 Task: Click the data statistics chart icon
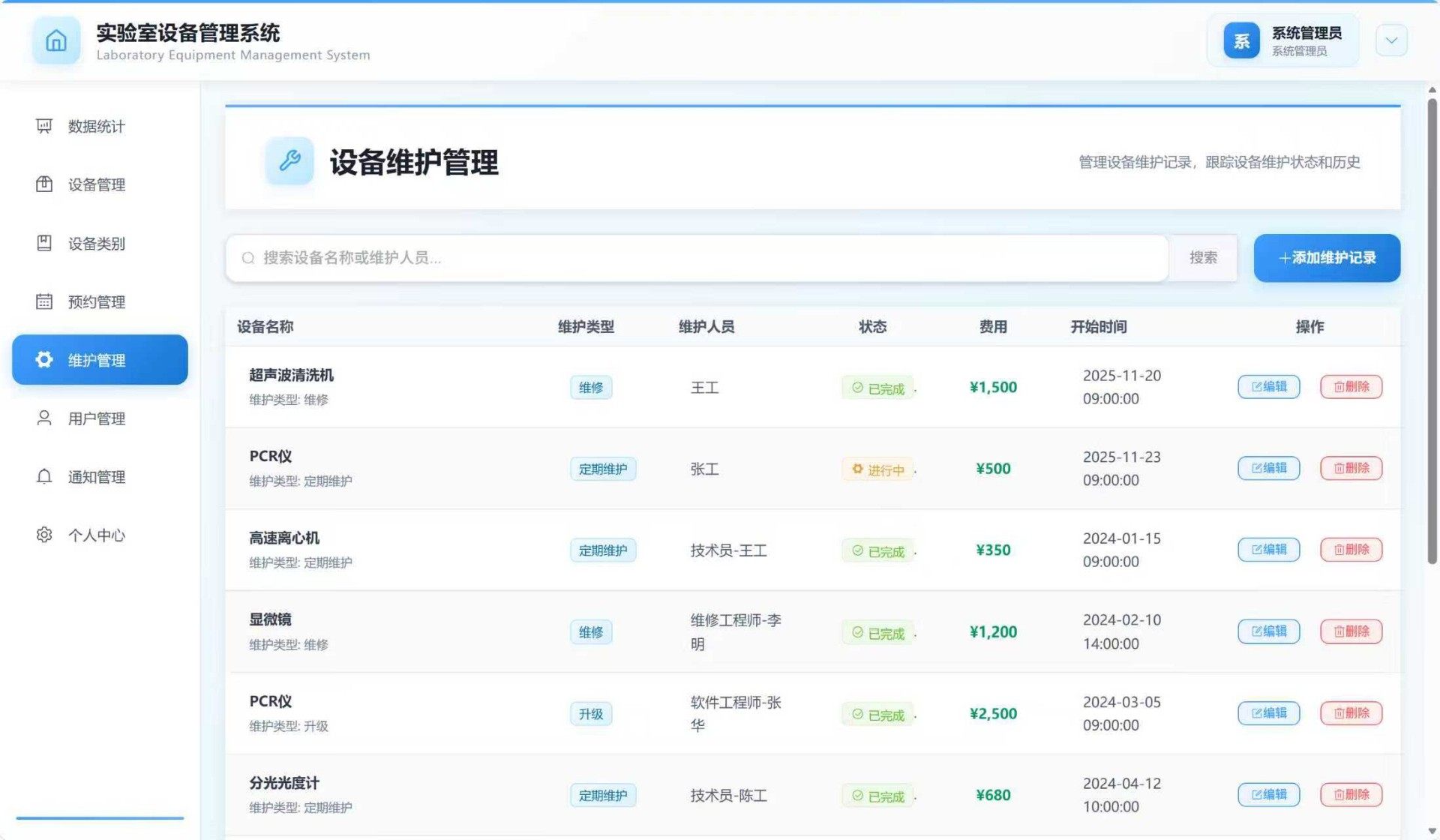(x=44, y=125)
